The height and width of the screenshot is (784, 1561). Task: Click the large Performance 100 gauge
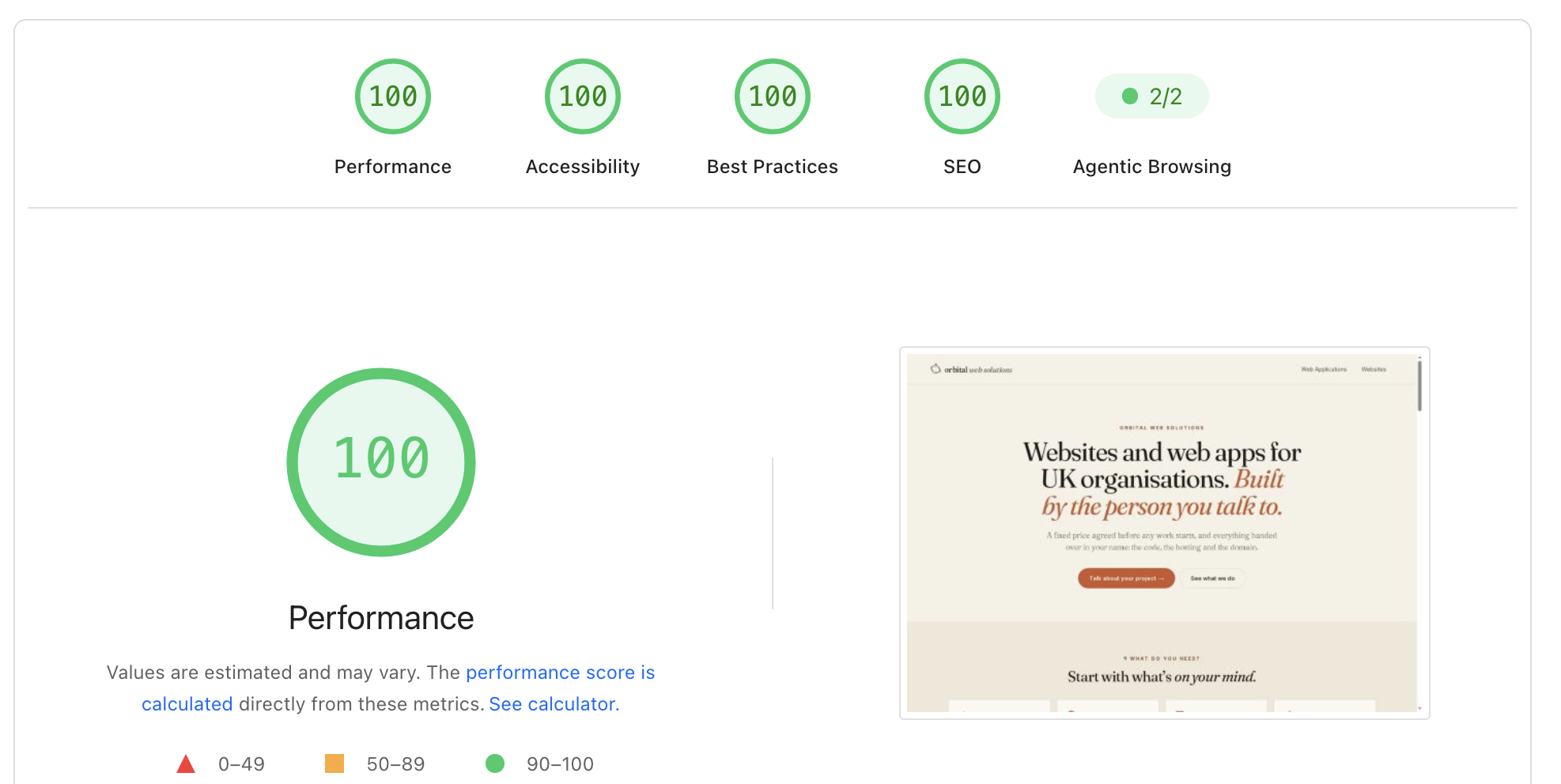coord(381,462)
